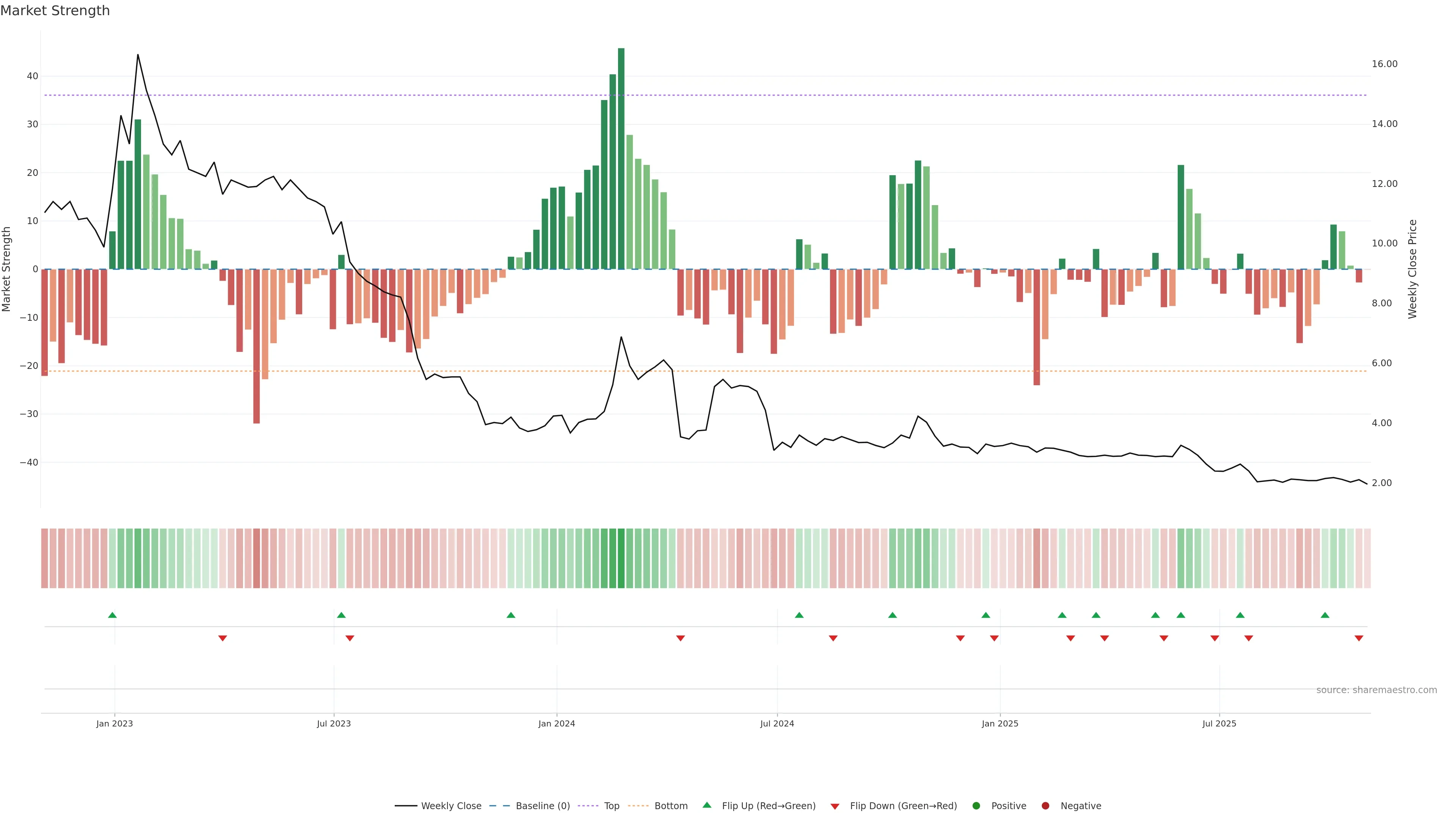This screenshot has height=819, width=1456.
Task: Click the first red flip-down marker on the left
Action: 223,638
